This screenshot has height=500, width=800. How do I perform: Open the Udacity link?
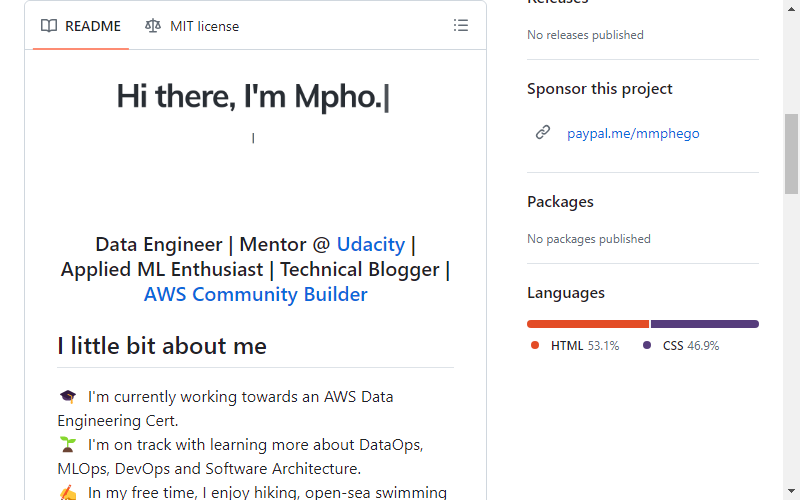tap(371, 244)
